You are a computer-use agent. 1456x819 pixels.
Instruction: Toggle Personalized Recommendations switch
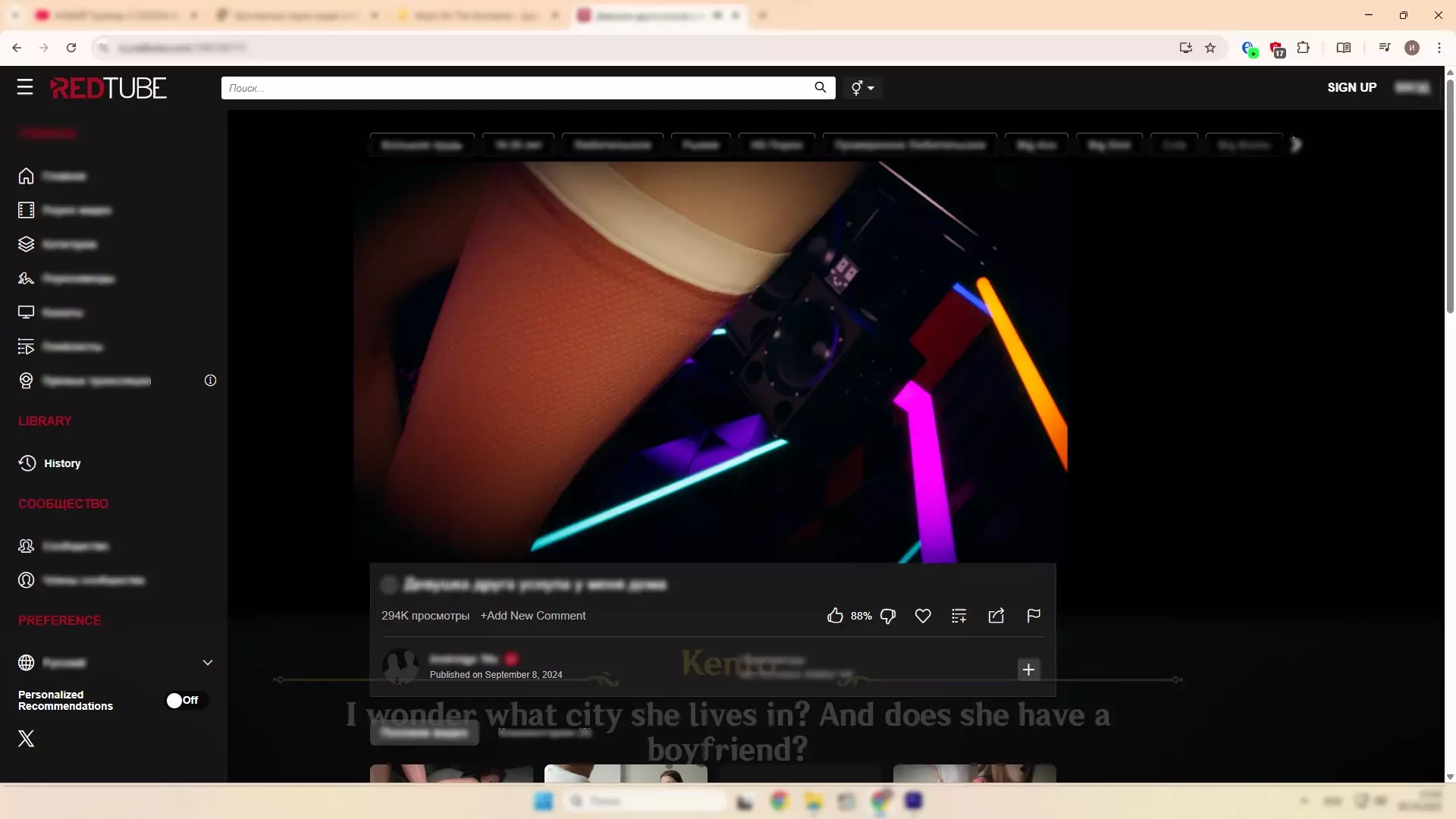coord(183,700)
